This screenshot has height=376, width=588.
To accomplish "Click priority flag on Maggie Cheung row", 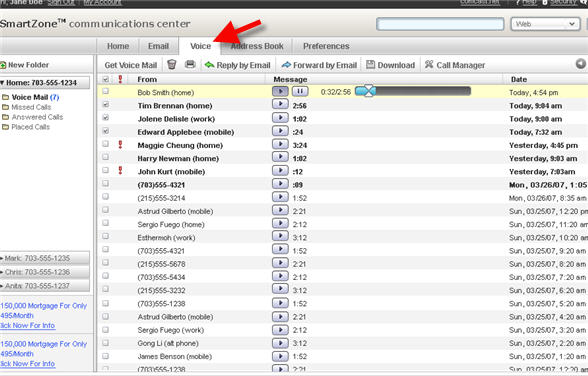I will pyautogui.click(x=120, y=144).
